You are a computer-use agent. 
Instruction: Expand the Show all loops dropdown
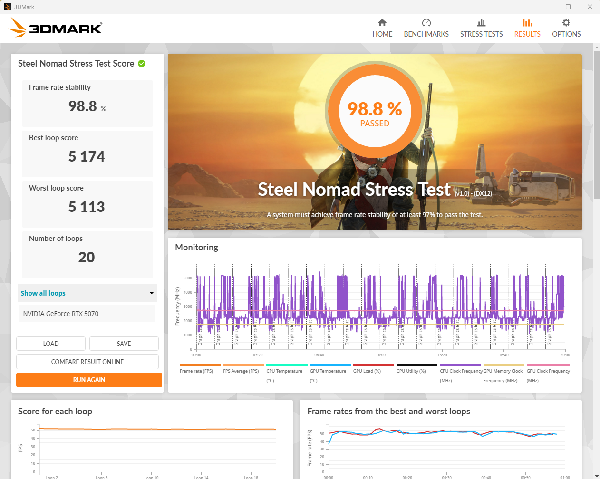pyautogui.click(x=87, y=293)
